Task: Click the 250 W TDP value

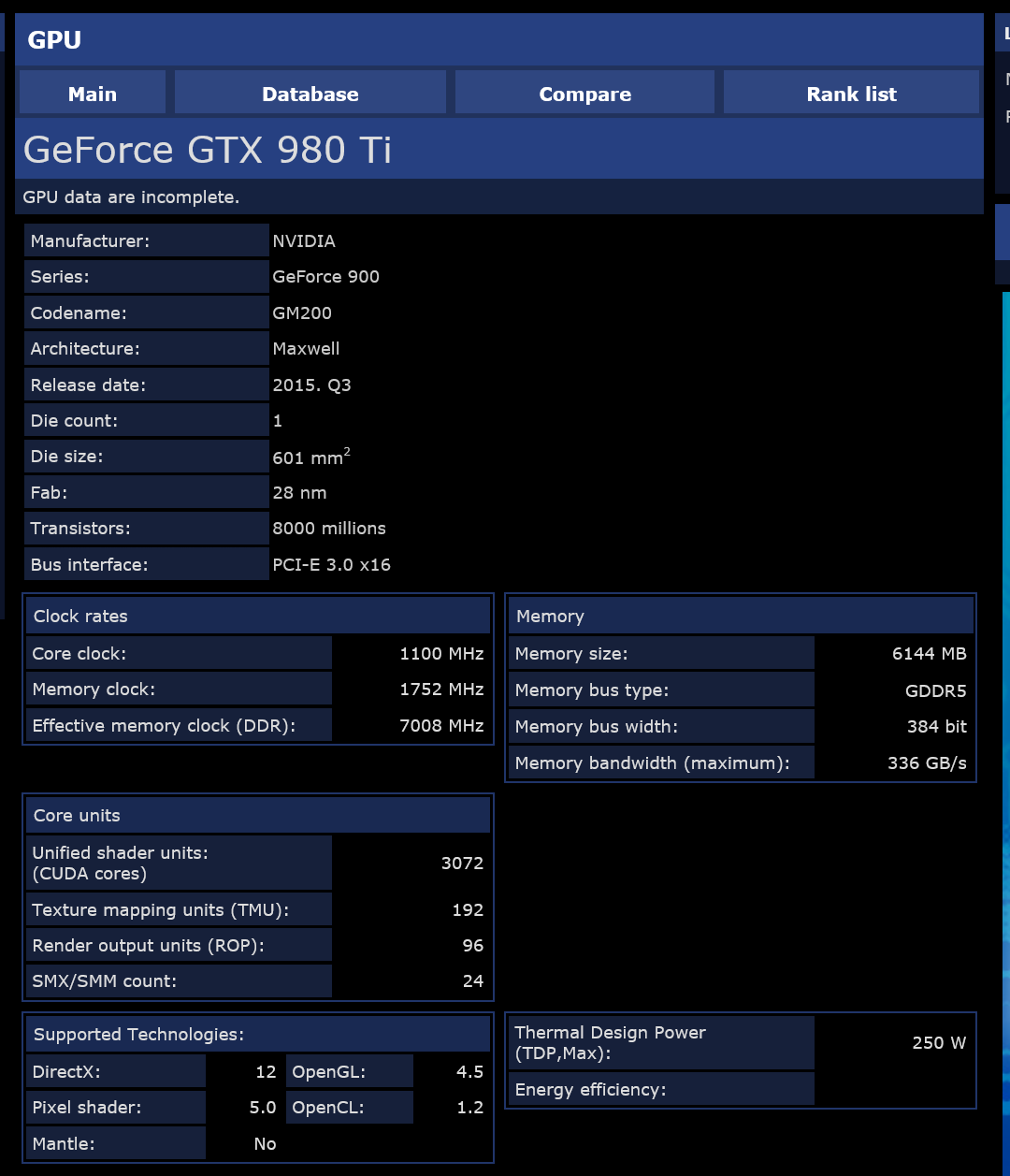Action: (939, 1043)
